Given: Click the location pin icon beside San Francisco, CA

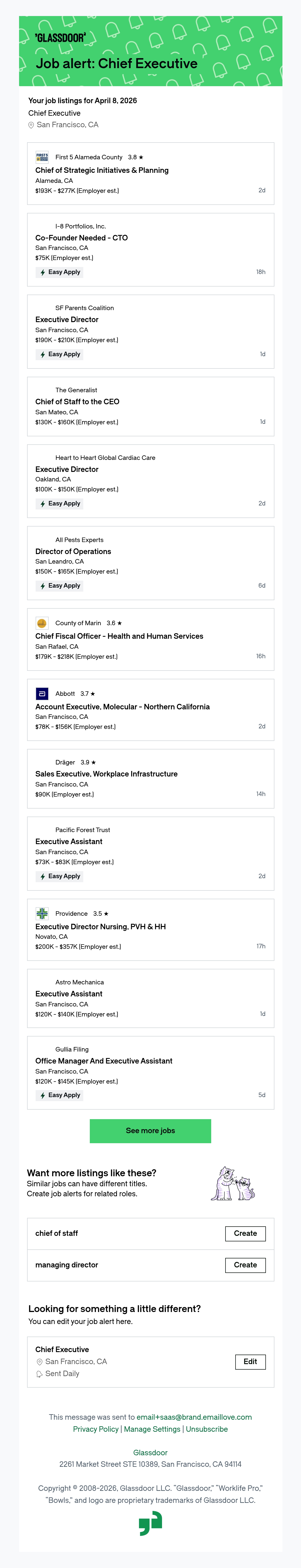Looking at the screenshot, I should coord(31,125).
